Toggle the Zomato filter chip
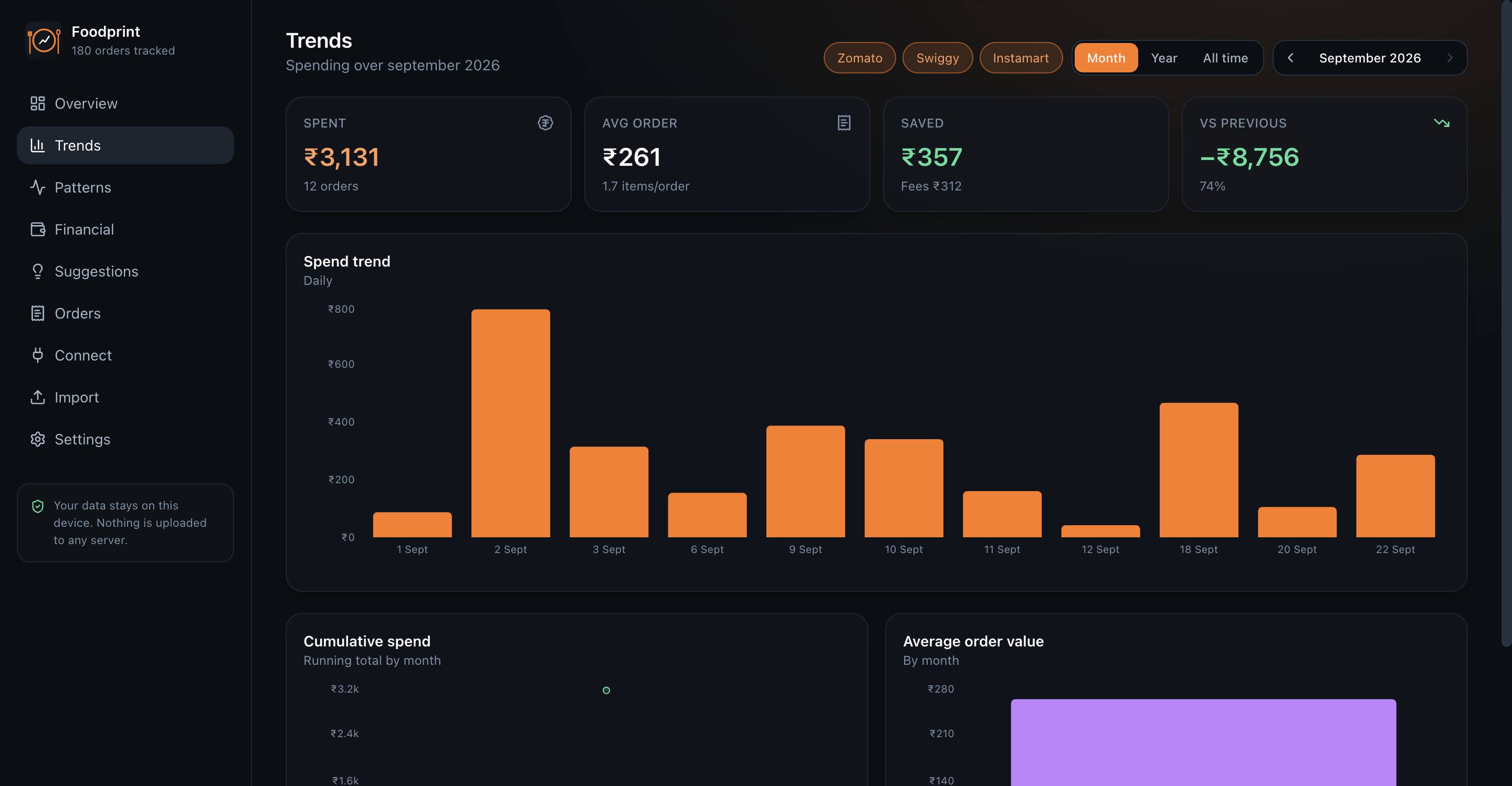 [x=859, y=58]
